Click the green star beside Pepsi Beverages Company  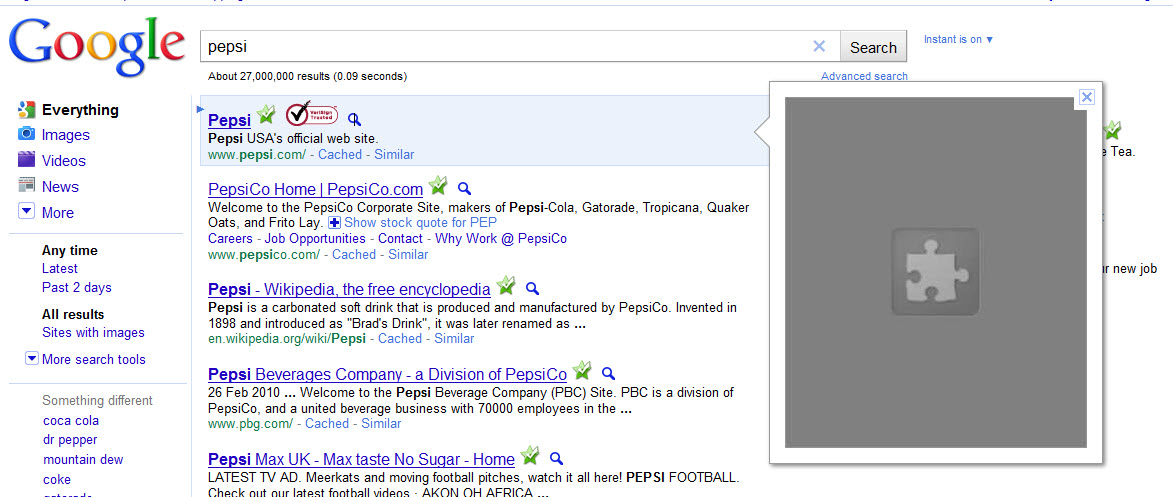(582, 372)
